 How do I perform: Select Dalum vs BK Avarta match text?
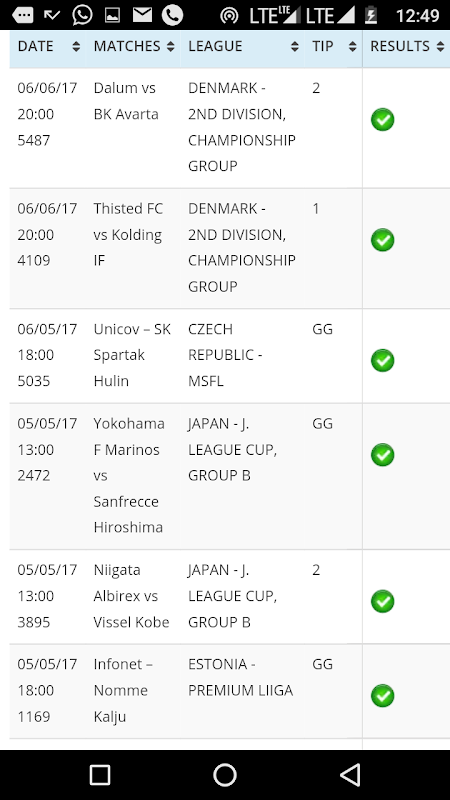pos(126,101)
